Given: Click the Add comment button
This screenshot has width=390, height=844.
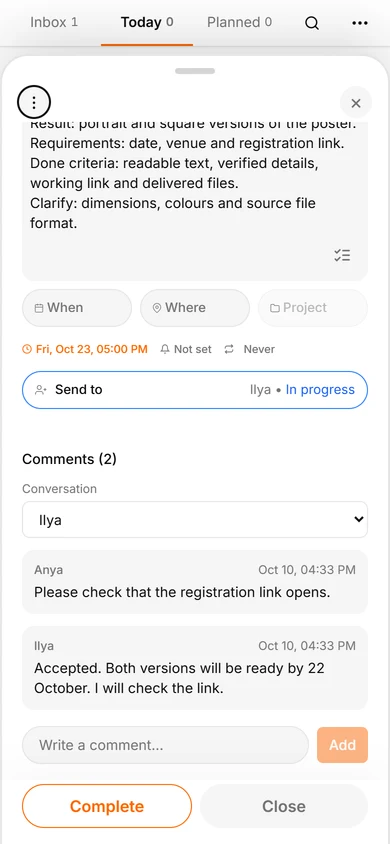Looking at the screenshot, I should pos(343,745).
